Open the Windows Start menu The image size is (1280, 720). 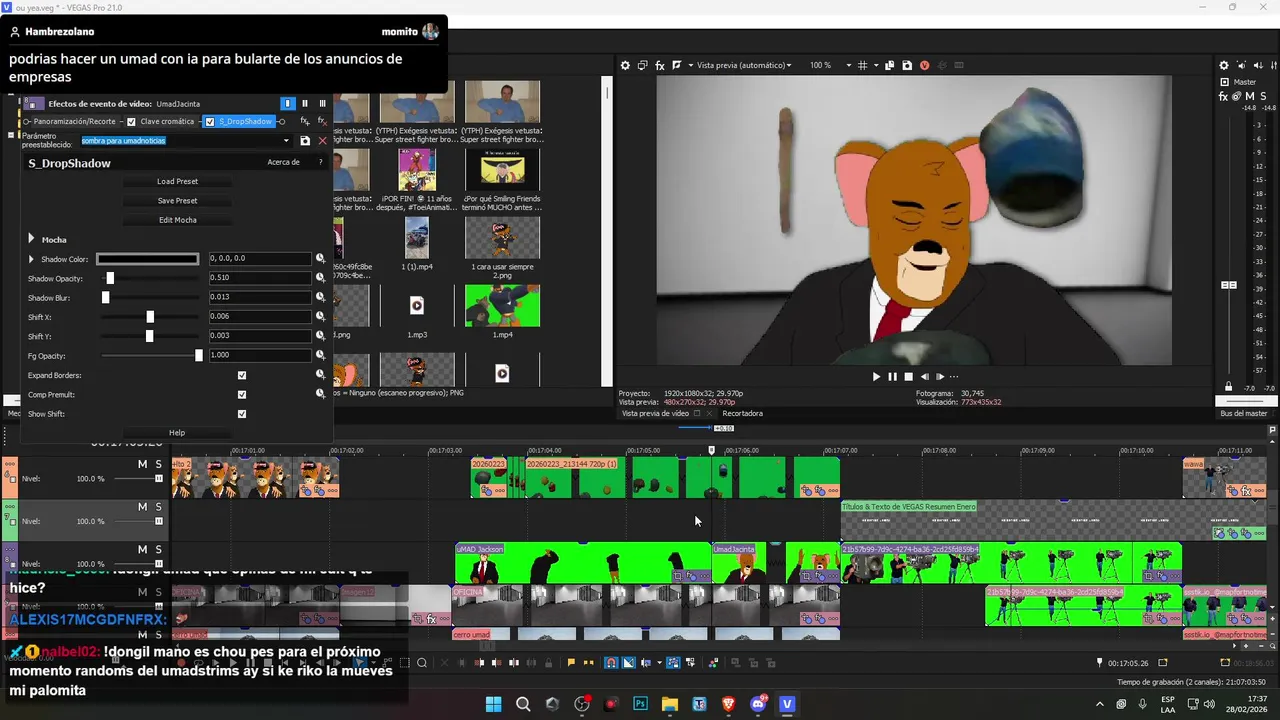click(493, 704)
